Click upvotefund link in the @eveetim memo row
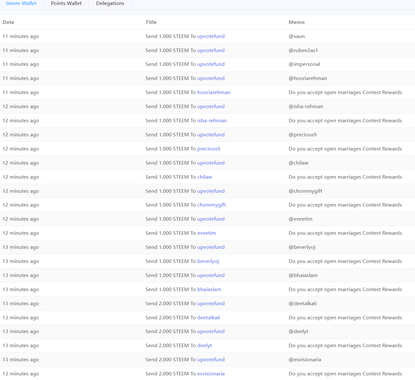 point(211,219)
